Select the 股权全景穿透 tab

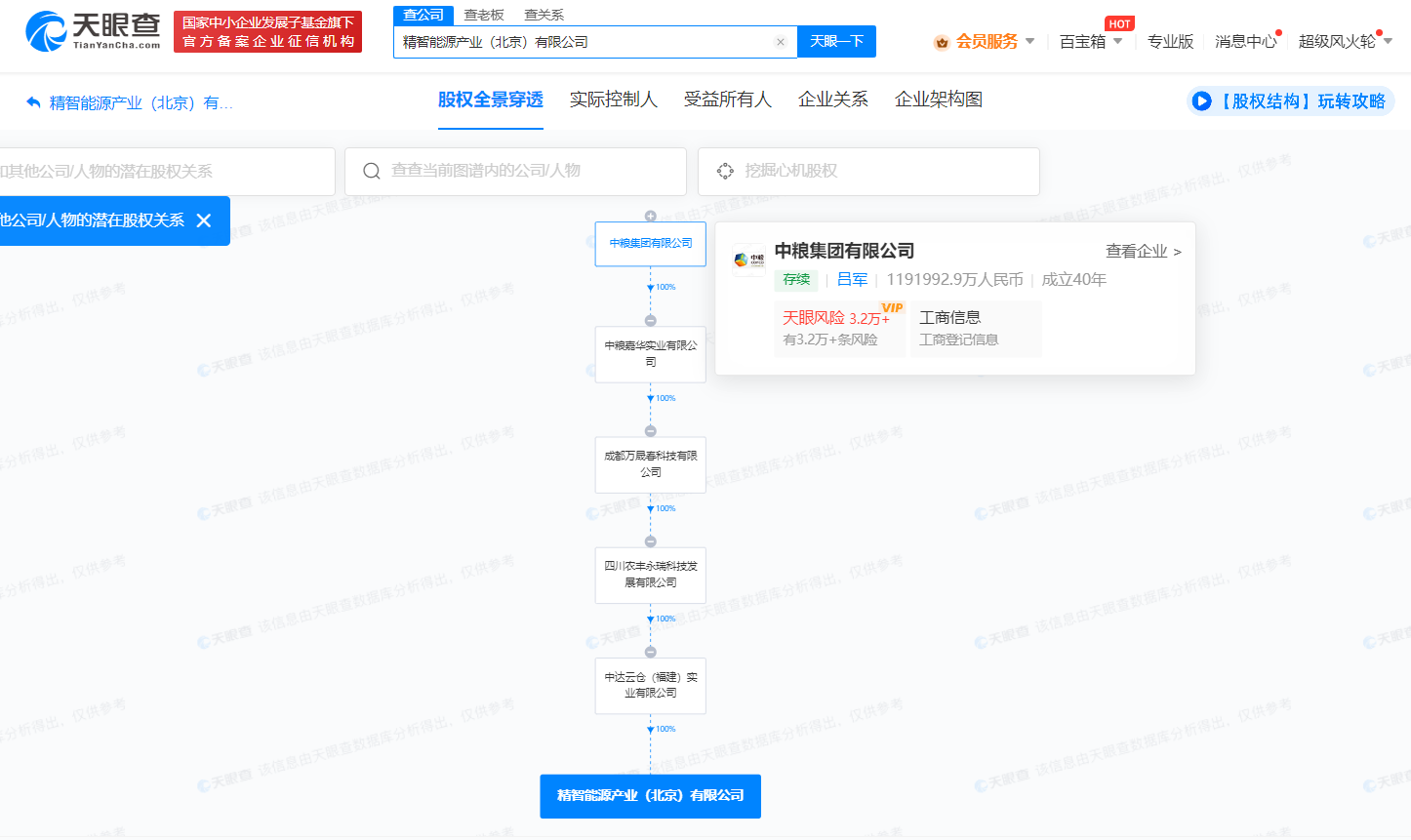click(490, 100)
